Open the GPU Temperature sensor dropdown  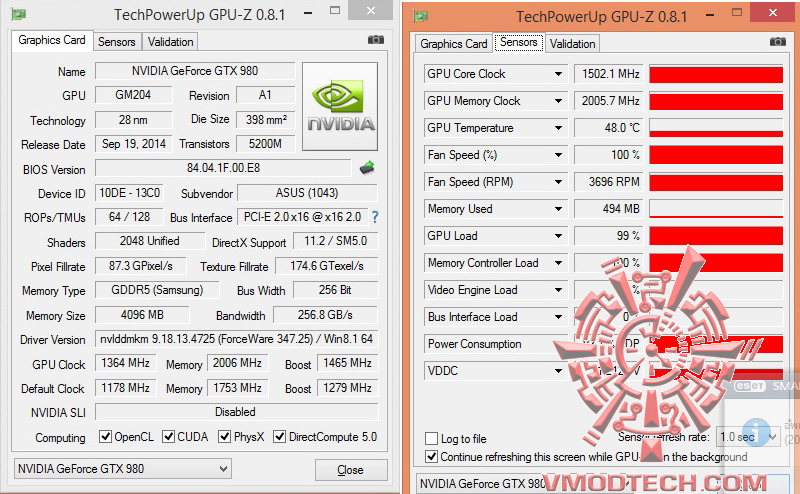click(x=558, y=128)
